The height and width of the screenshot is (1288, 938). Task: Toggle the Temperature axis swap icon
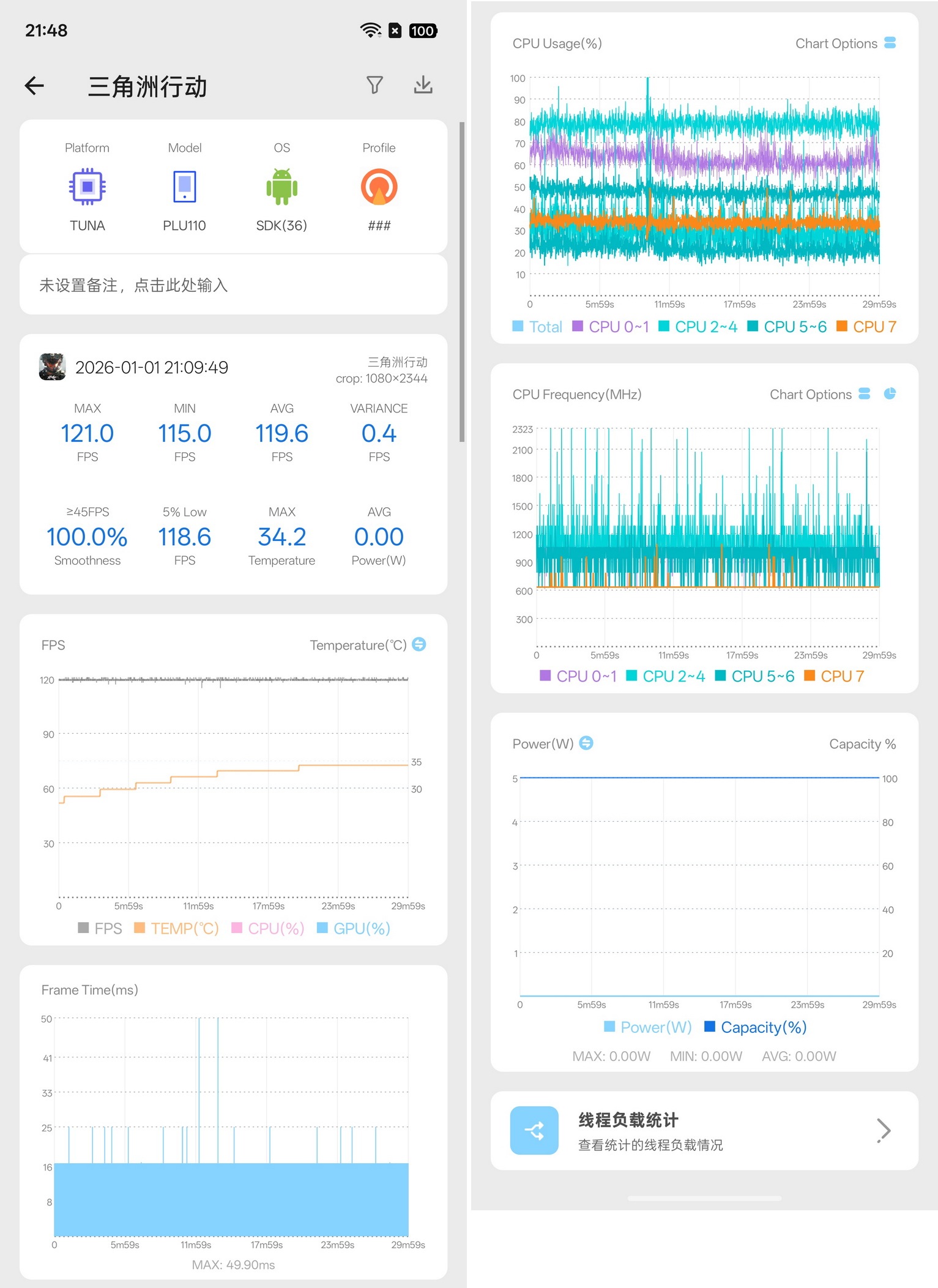point(419,644)
